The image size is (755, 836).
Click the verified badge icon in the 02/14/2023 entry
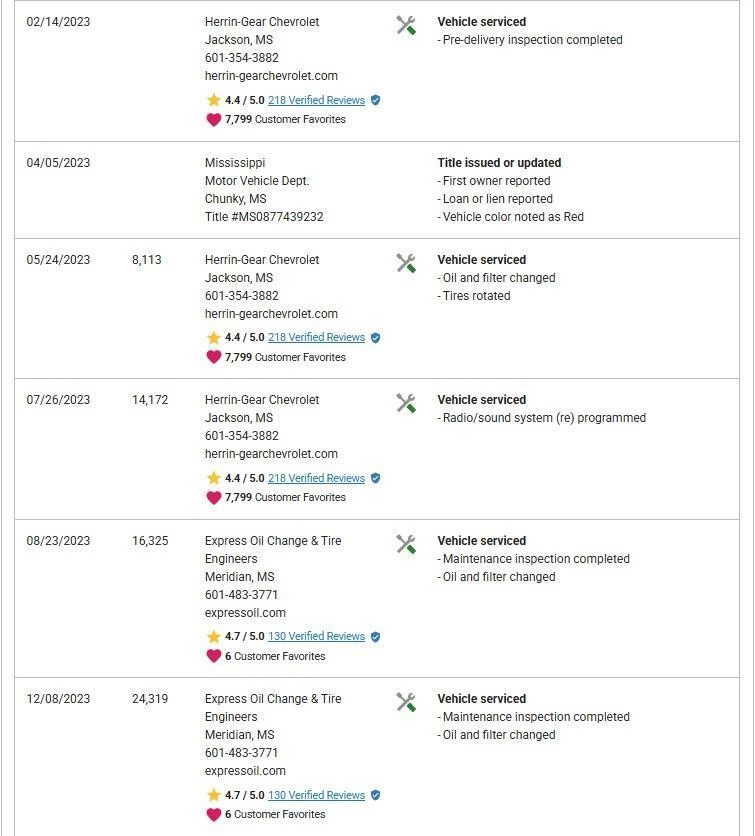pos(376,100)
